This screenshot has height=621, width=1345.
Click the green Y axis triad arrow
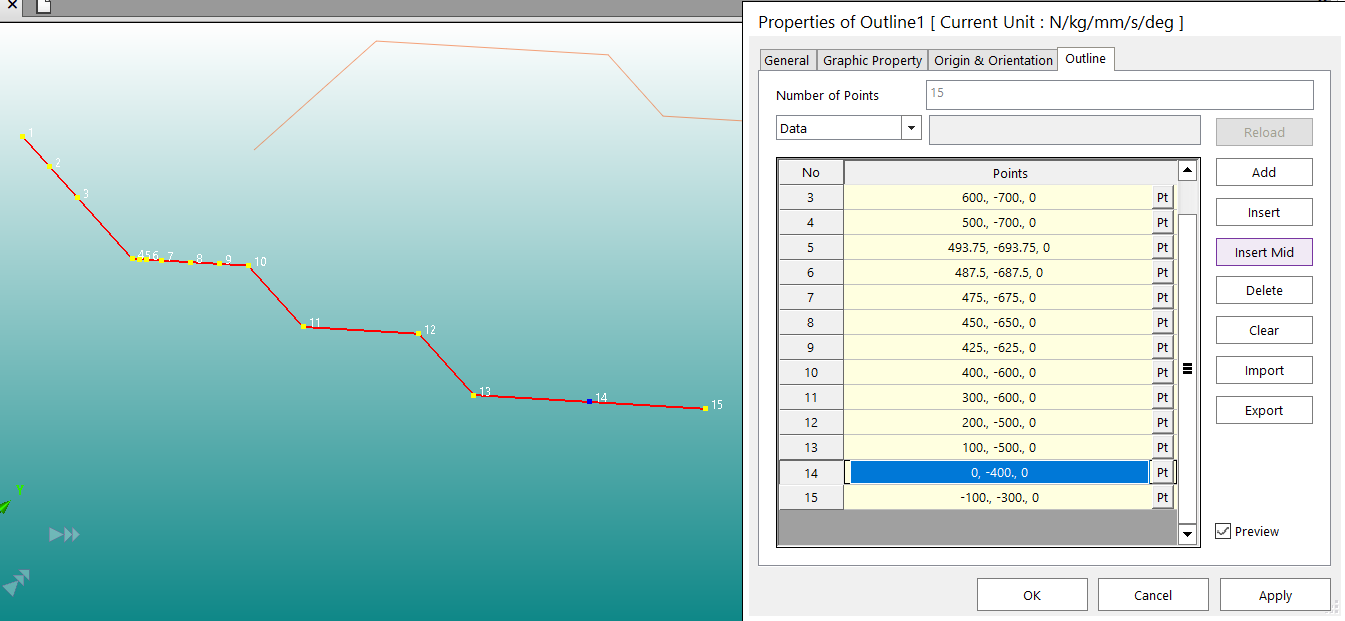click(x=8, y=503)
